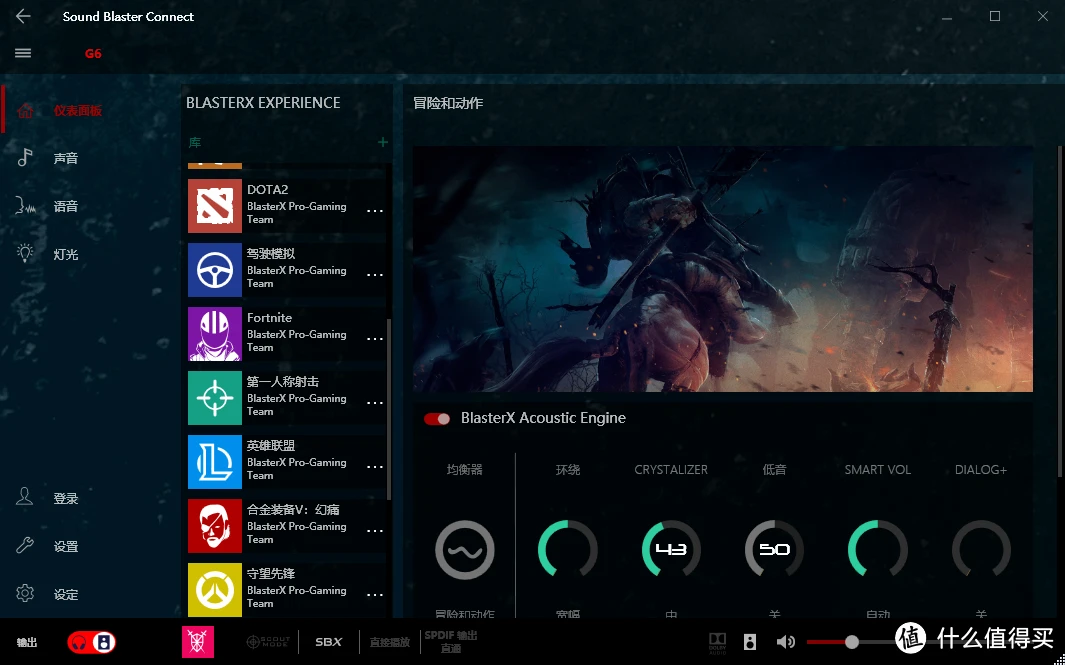This screenshot has height=665, width=1065.
Task: Open the 第一人称射击 profile options (three dots)
Action: click(375, 403)
